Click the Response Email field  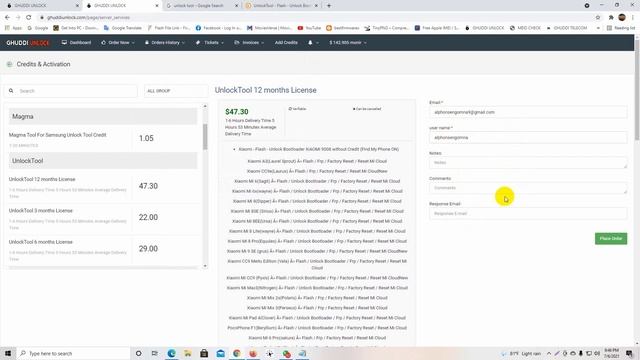528,213
